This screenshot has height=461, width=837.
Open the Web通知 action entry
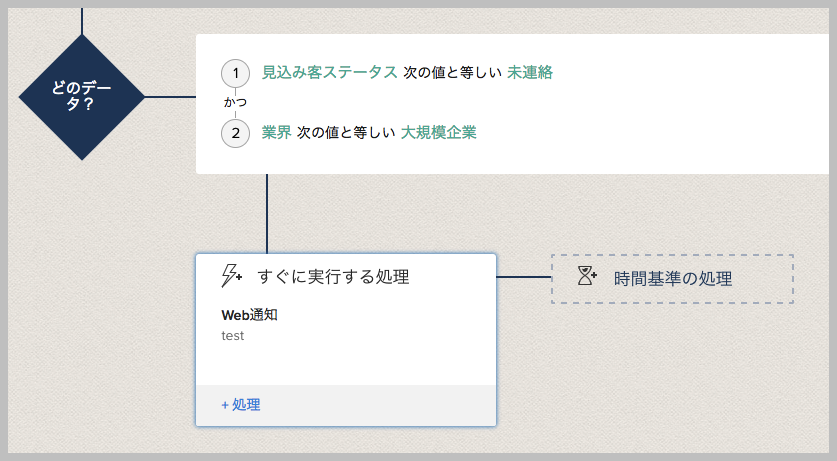[x=249, y=315]
